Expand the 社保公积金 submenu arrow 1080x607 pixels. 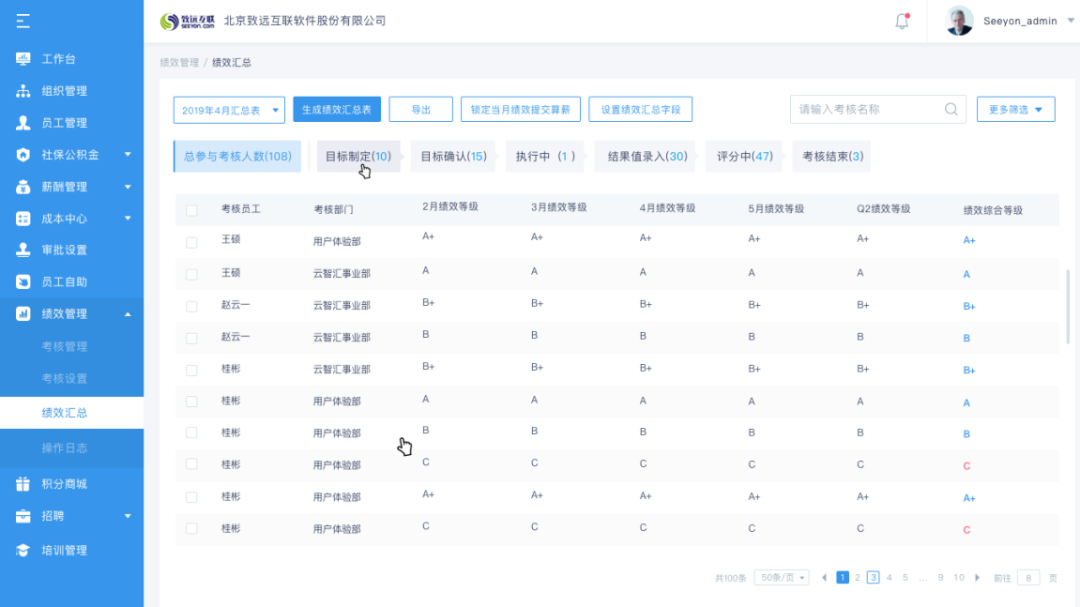(x=127, y=154)
